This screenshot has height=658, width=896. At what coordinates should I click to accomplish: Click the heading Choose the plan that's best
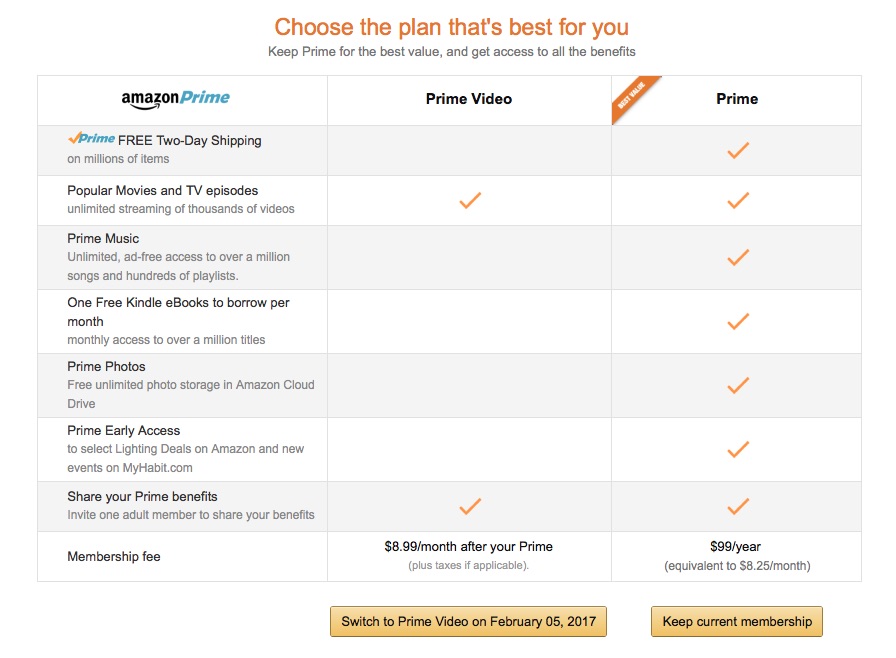click(448, 27)
